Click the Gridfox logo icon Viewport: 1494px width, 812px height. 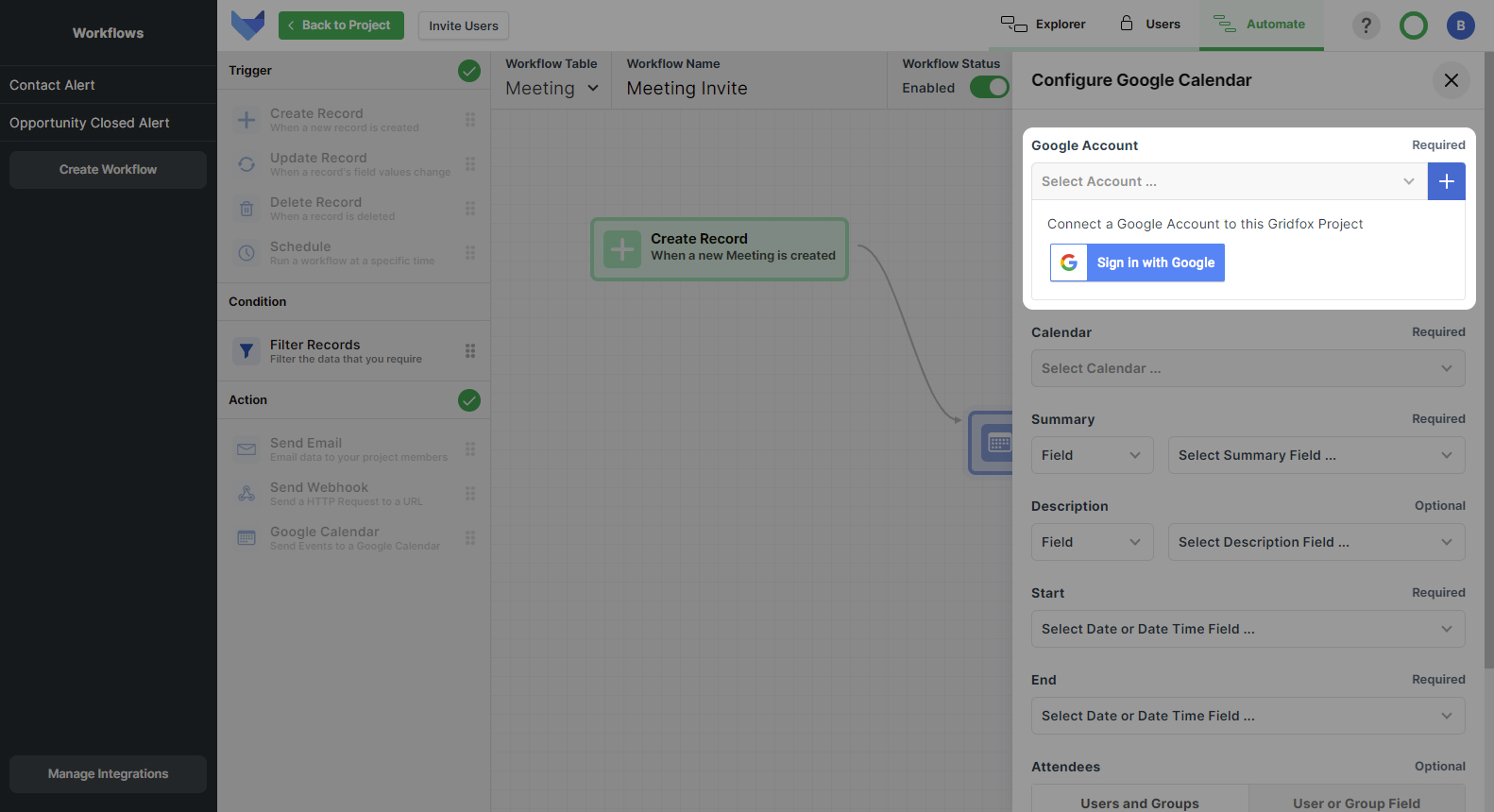click(x=247, y=25)
